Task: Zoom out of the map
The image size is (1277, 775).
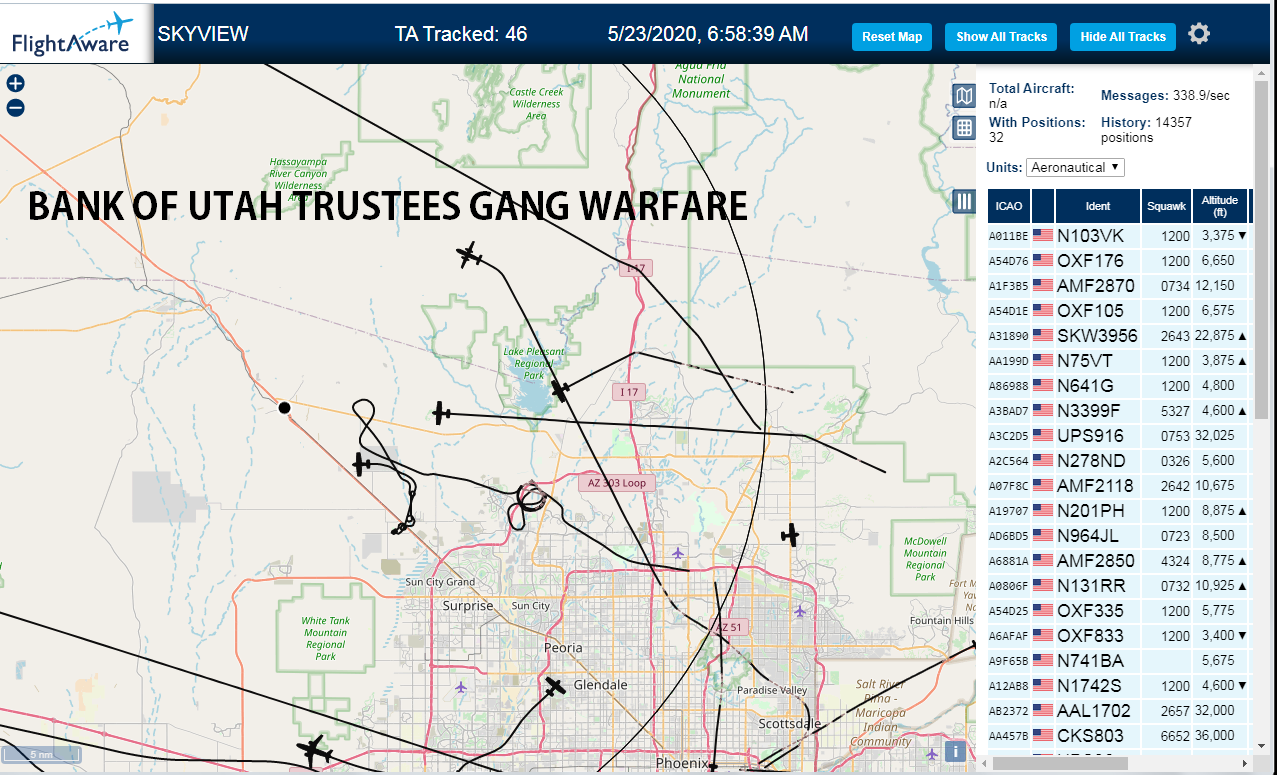Action: point(15,108)
